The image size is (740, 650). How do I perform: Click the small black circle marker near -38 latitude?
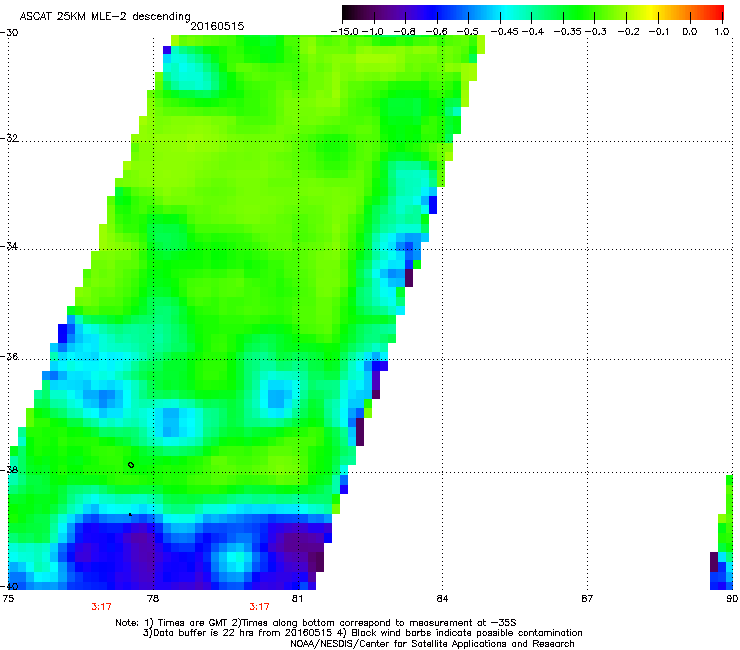[131, 465]
